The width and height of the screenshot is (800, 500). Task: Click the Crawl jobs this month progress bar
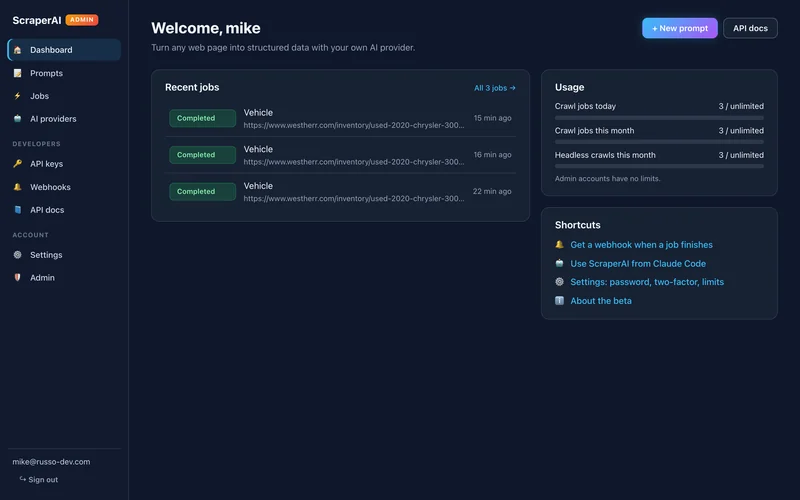coord(659,142)
